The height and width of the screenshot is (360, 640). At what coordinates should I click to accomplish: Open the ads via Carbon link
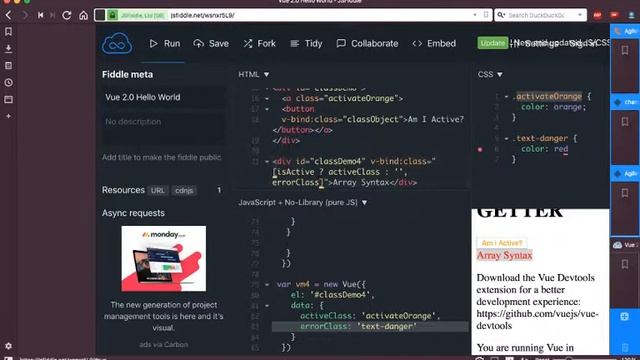pos(164,344)
